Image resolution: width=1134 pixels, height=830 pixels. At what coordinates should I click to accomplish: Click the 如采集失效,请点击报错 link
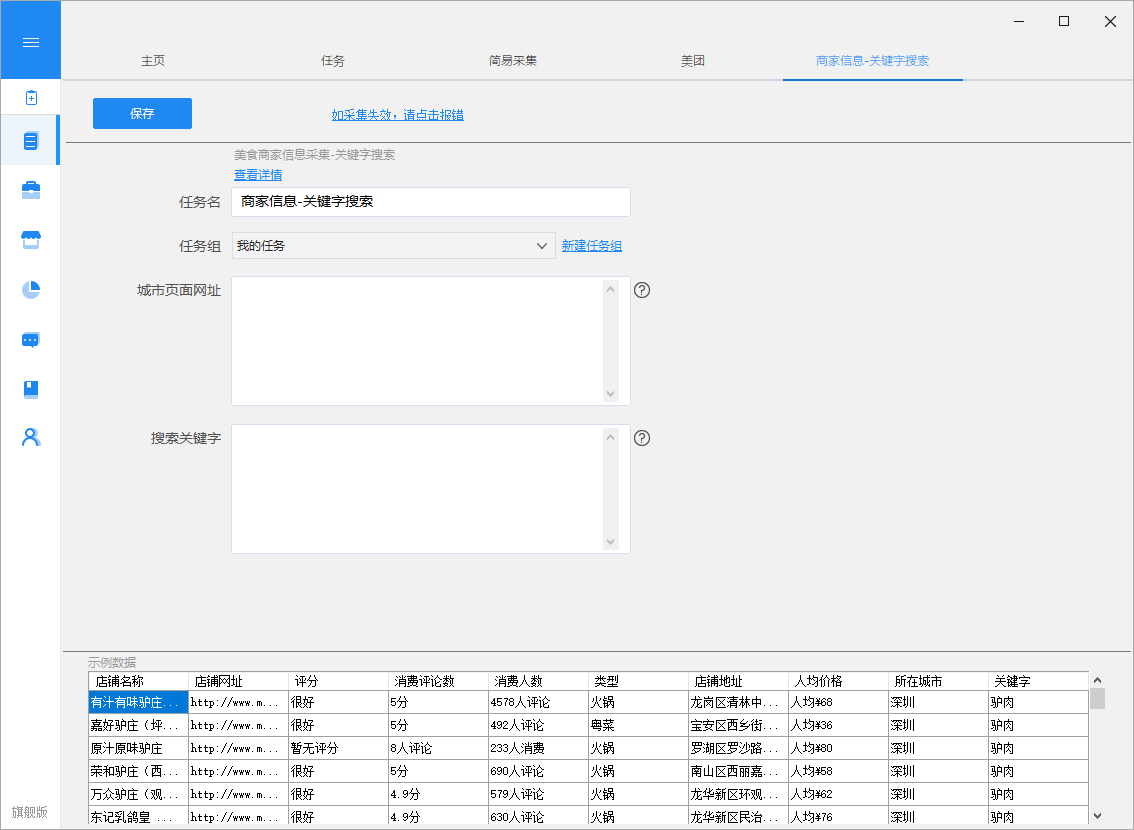pos(397,115)
